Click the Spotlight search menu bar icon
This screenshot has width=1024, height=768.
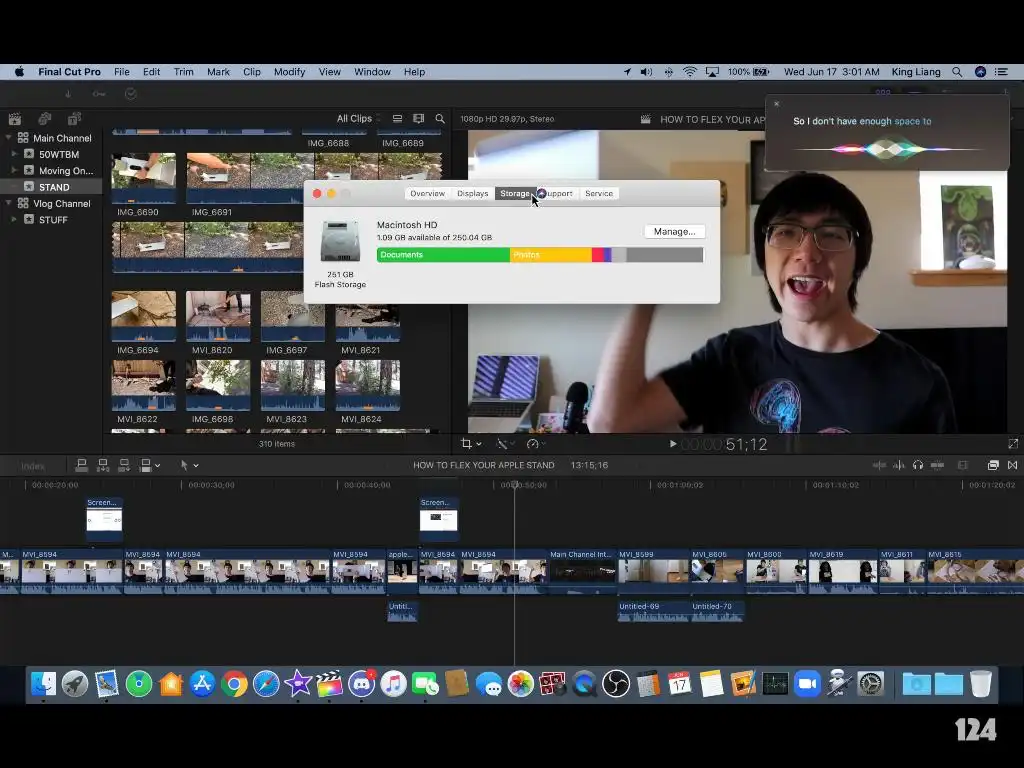click(x=957, y=72)
